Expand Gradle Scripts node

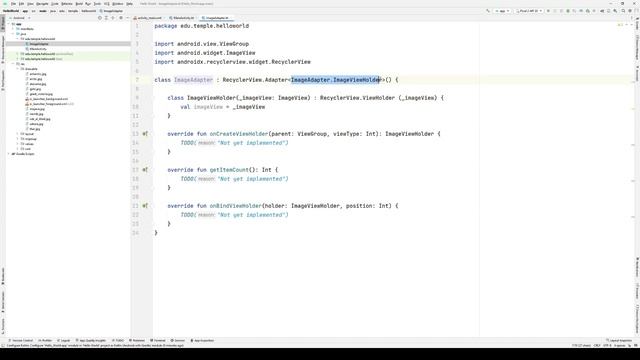pos(9,154)
